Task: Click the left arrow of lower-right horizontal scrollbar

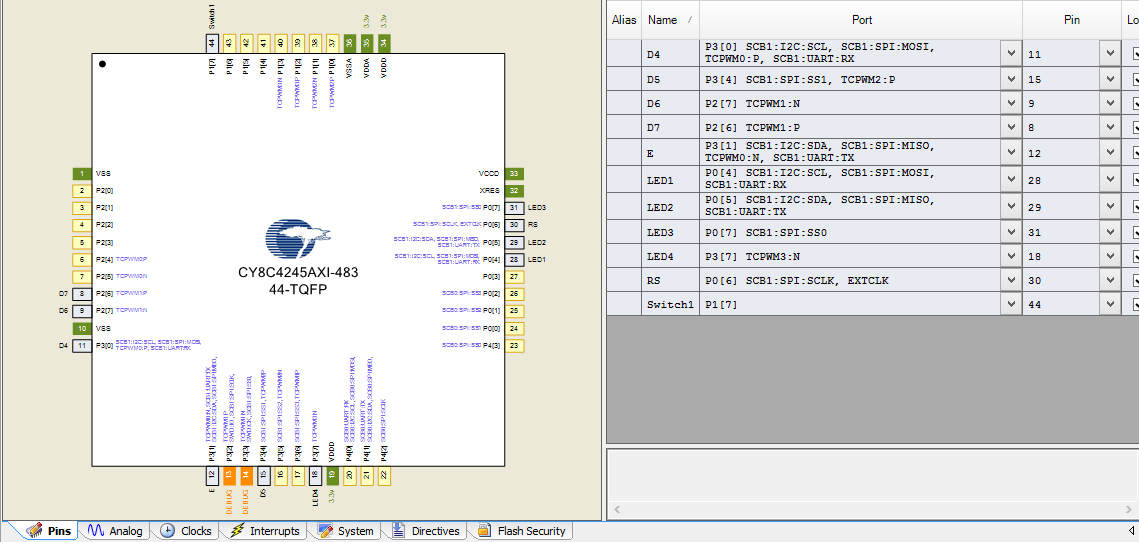Action: 617,510
